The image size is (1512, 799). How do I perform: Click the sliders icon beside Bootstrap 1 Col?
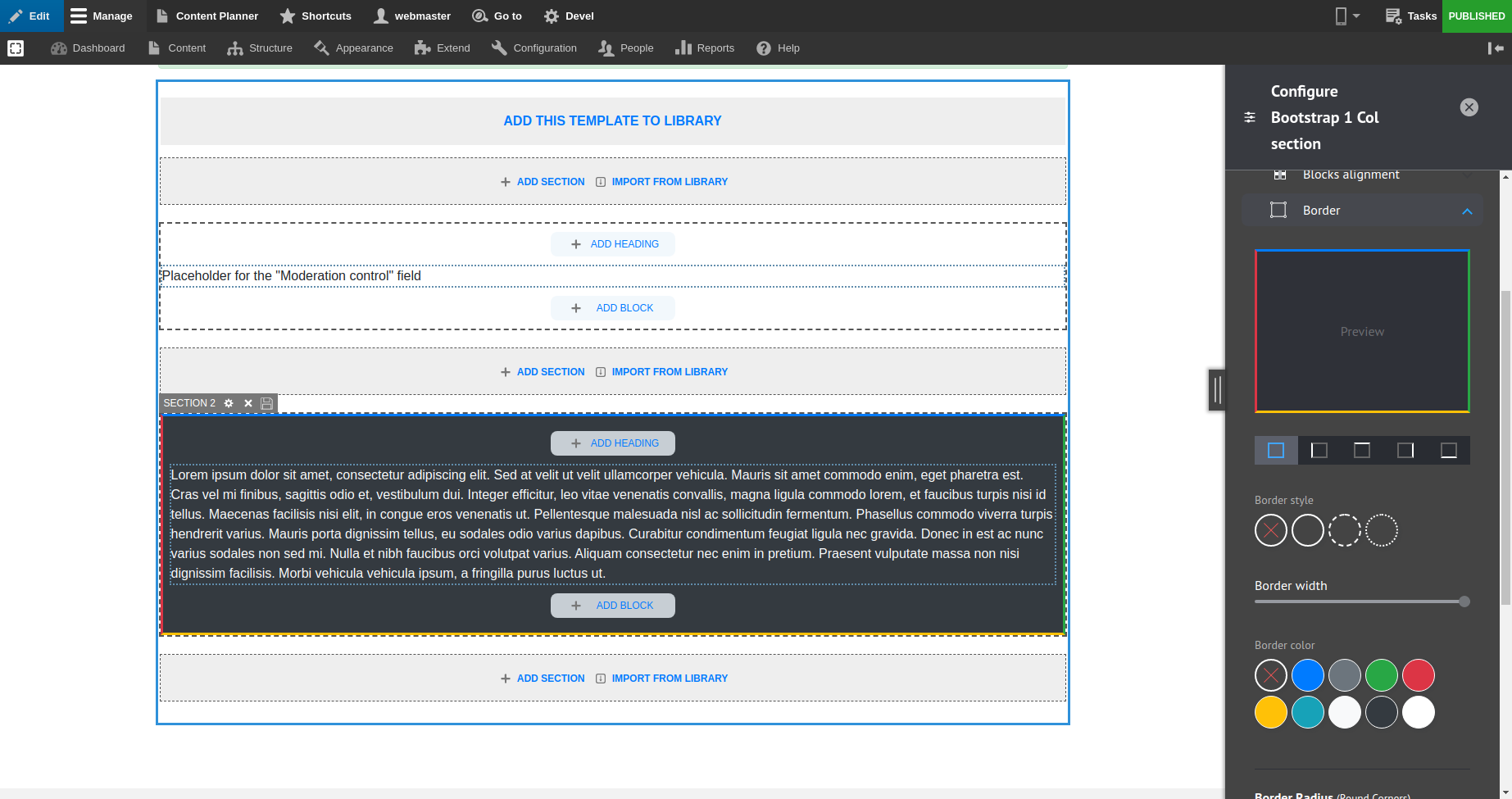(1249, 117)
